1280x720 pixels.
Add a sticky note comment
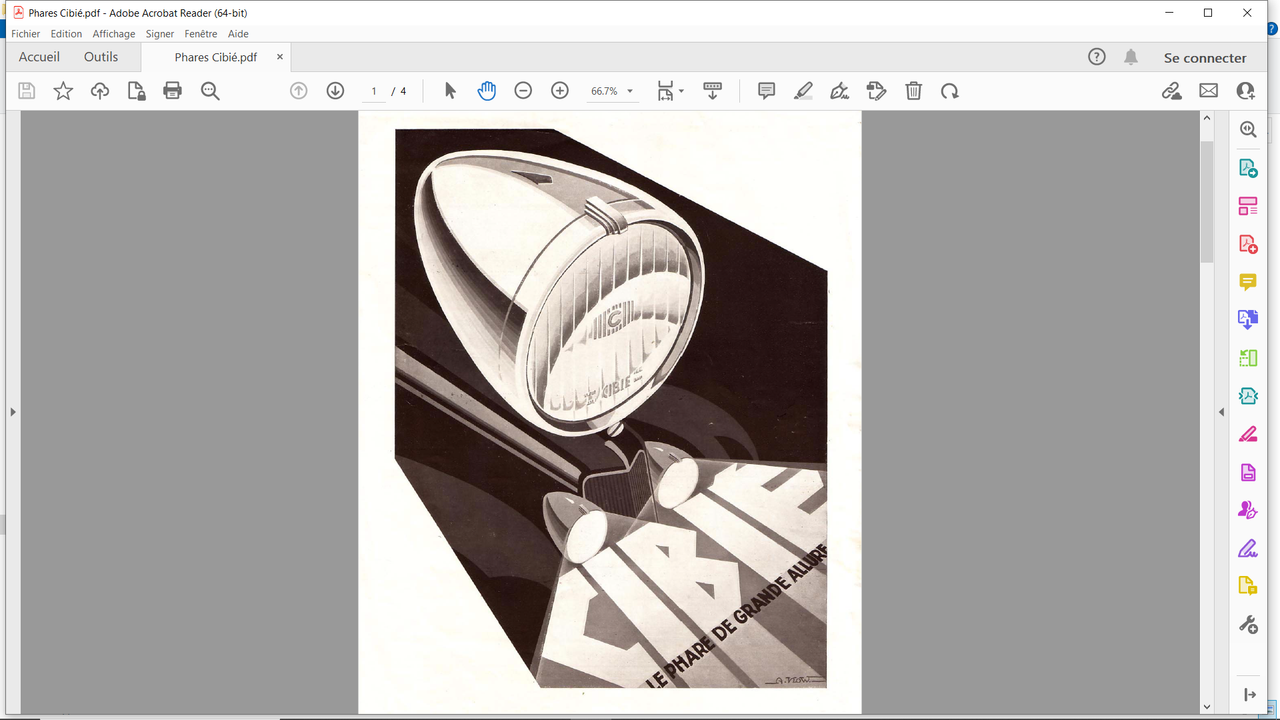click(x=767, y=91)
